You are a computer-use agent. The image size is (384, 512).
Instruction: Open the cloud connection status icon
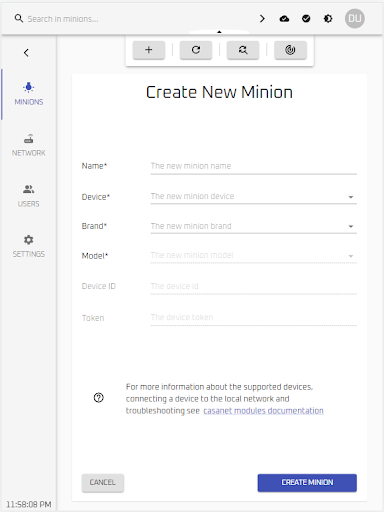(284, 19)
